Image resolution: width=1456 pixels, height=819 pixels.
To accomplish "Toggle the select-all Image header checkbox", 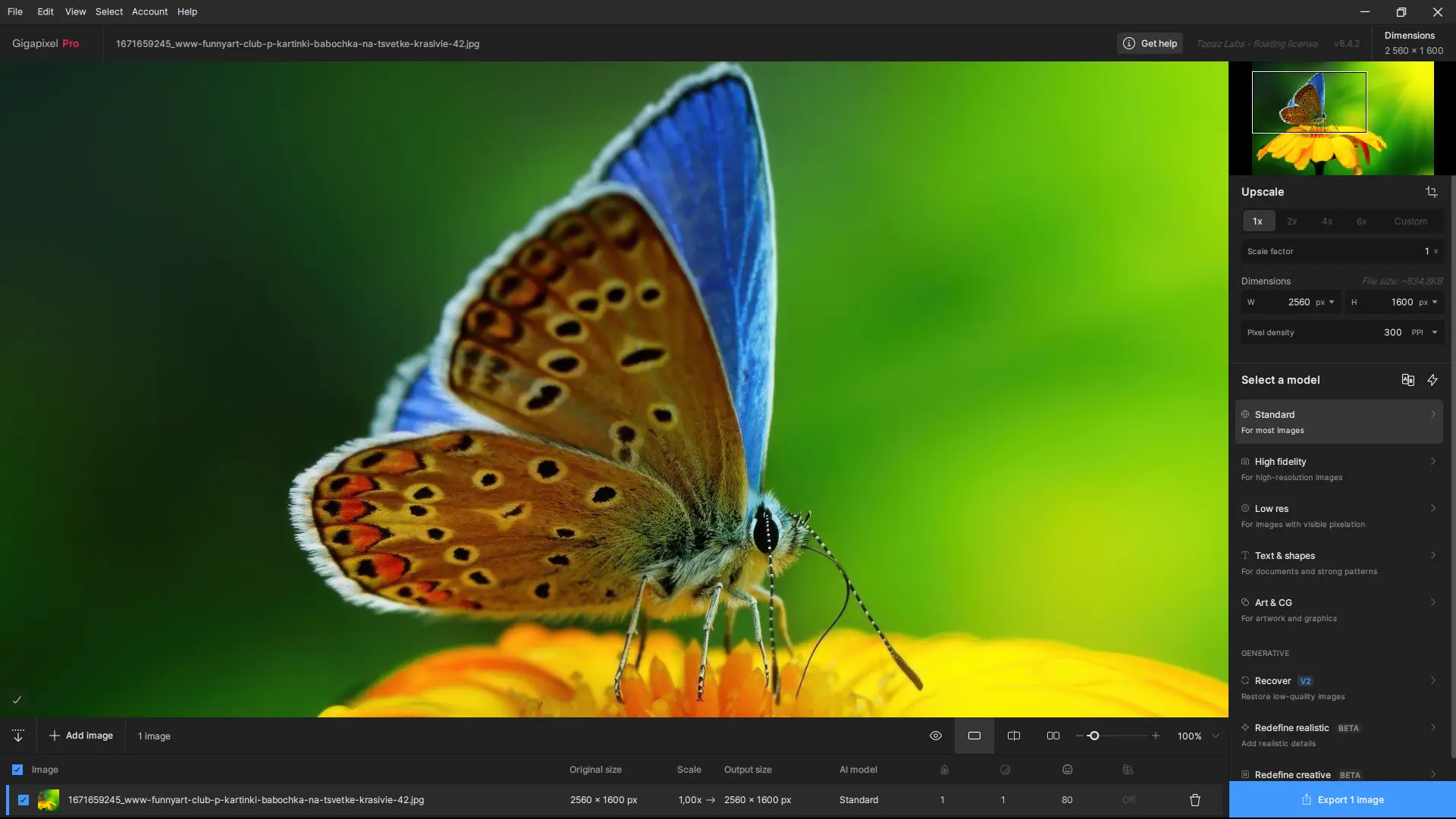I will (x=17, y=770).
